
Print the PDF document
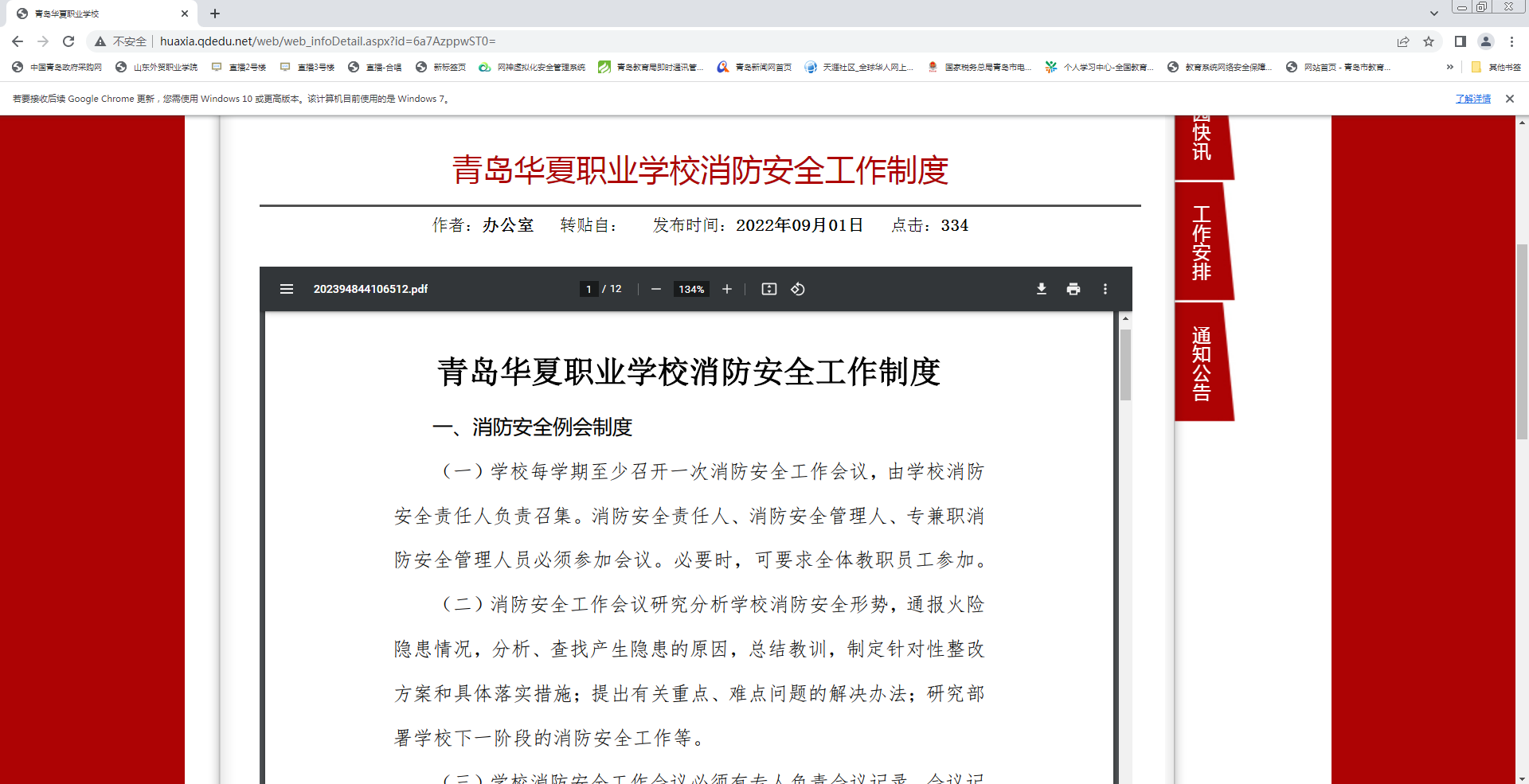click(x=1073, y=289)
